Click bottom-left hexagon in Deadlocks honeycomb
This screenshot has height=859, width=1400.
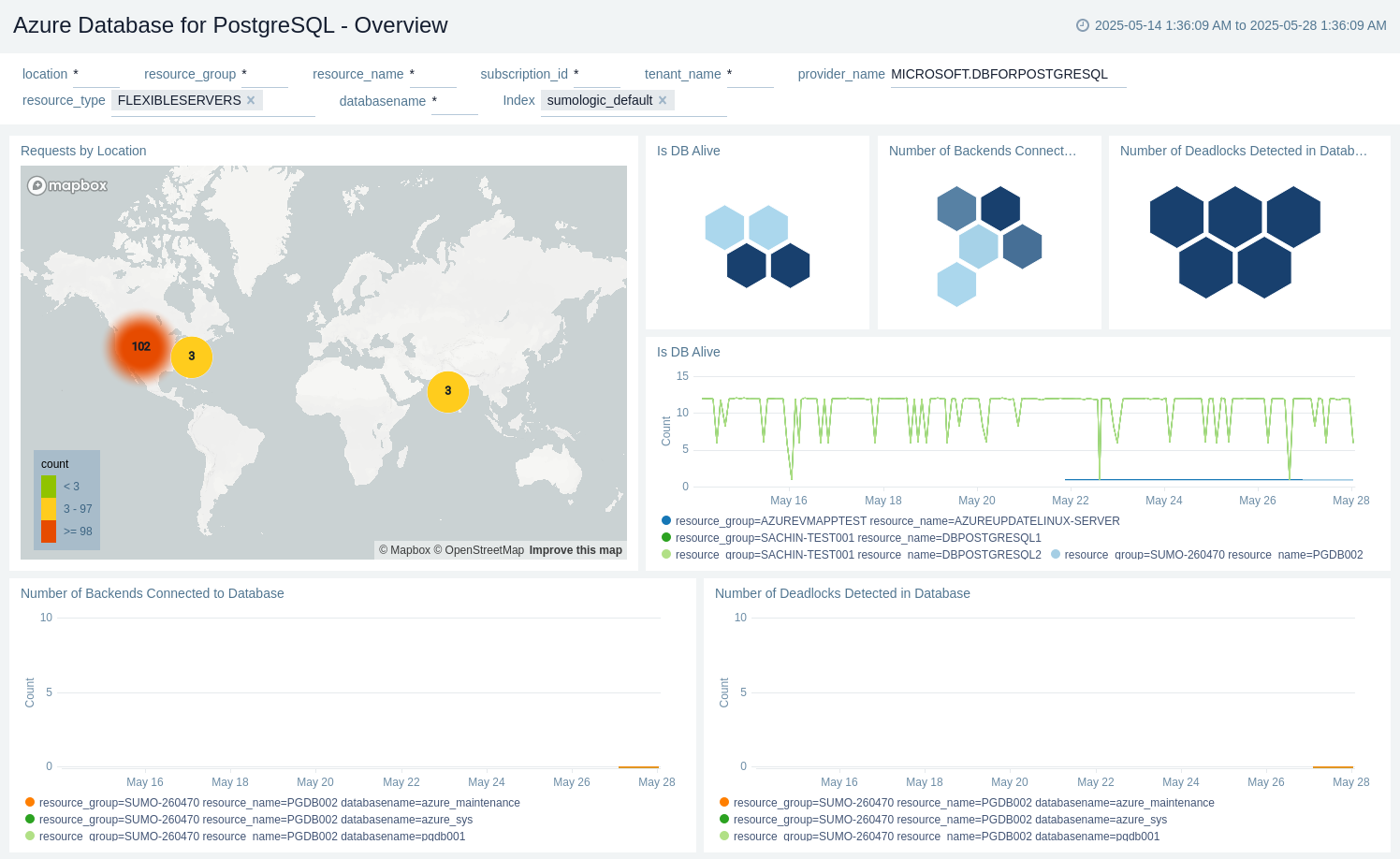pos(1206,268)
